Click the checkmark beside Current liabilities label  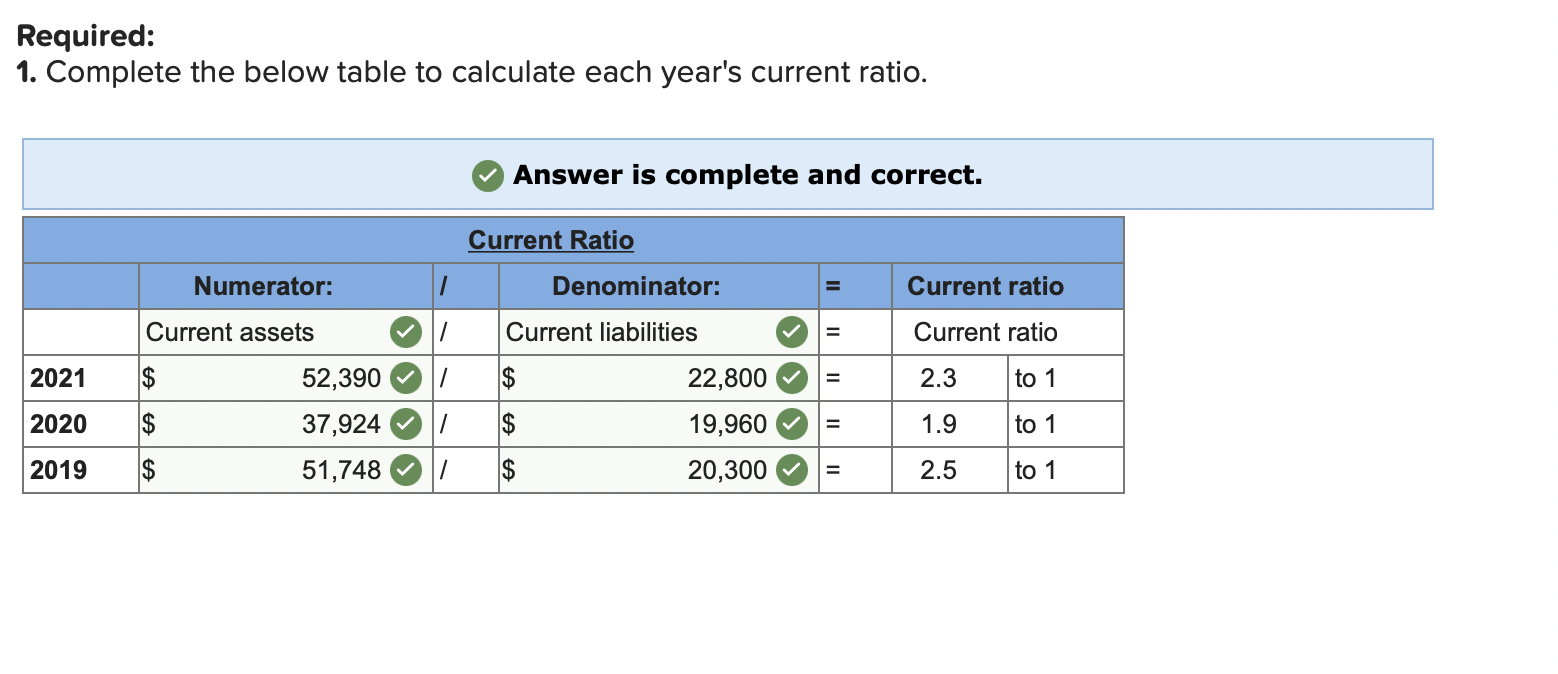point(790,332)
